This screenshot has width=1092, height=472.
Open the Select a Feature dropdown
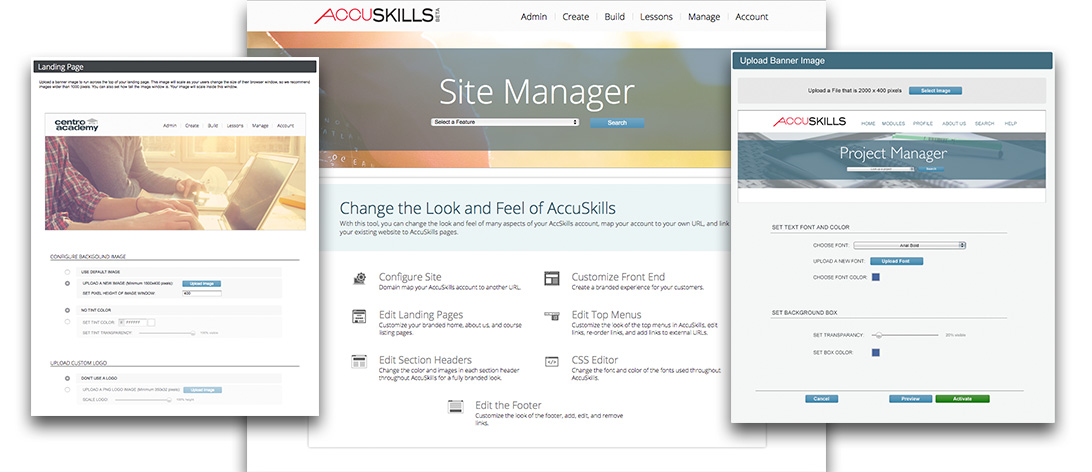coord(505,122)
